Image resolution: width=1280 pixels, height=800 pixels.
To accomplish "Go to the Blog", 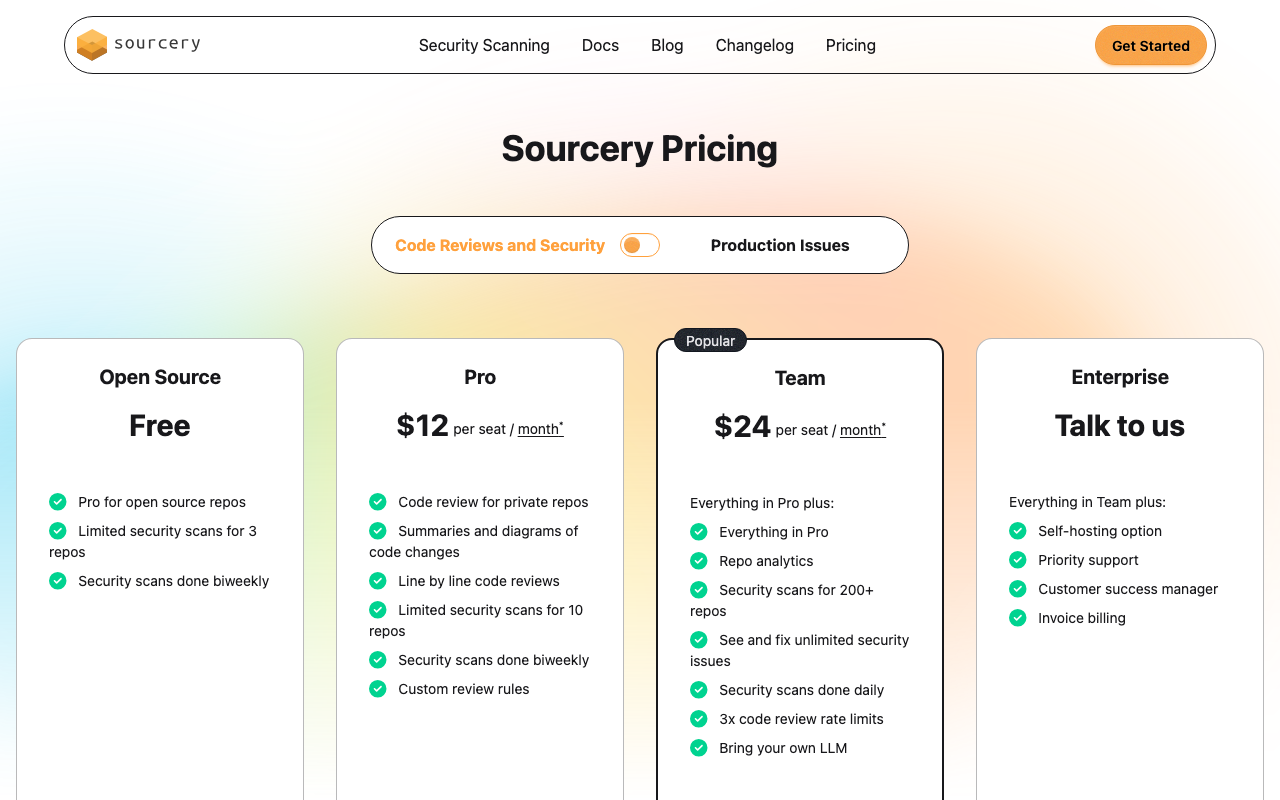I will tap(667, 45).
